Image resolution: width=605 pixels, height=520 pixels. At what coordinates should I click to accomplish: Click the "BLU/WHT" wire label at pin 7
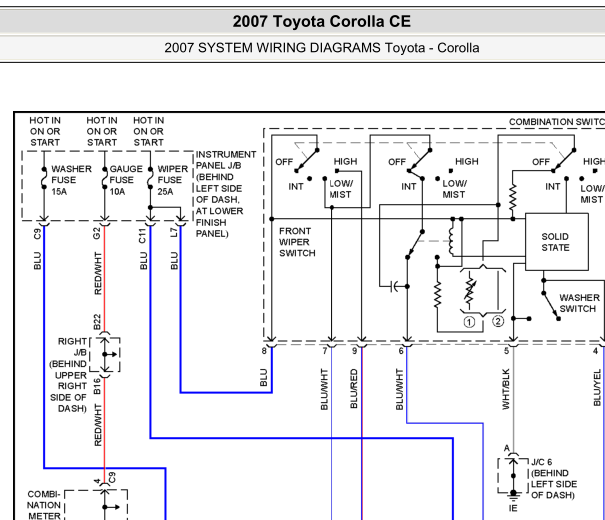click(324, 390)
